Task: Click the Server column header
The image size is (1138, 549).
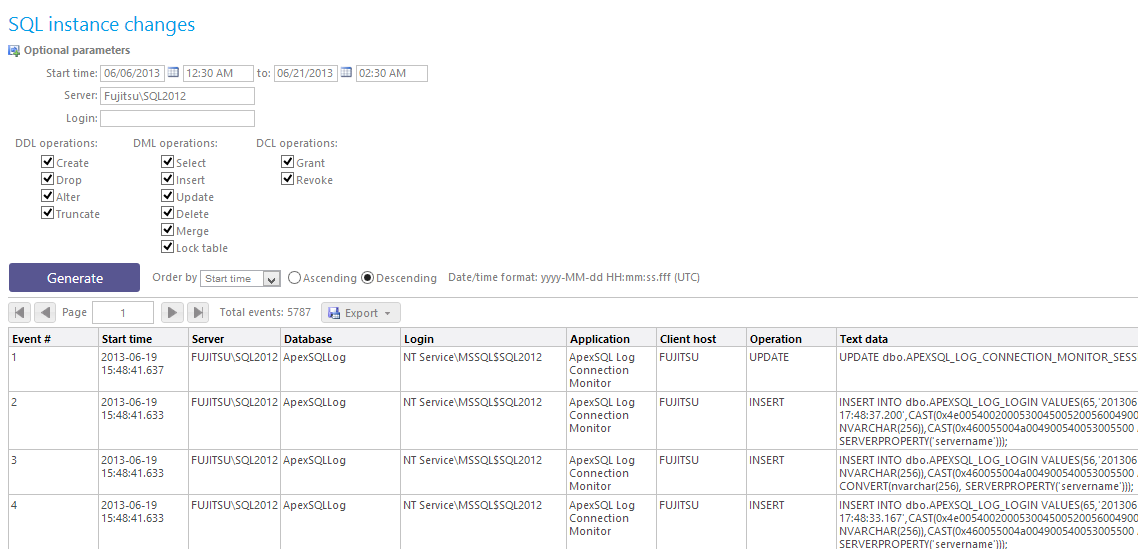Action: (x=234, y=338)
